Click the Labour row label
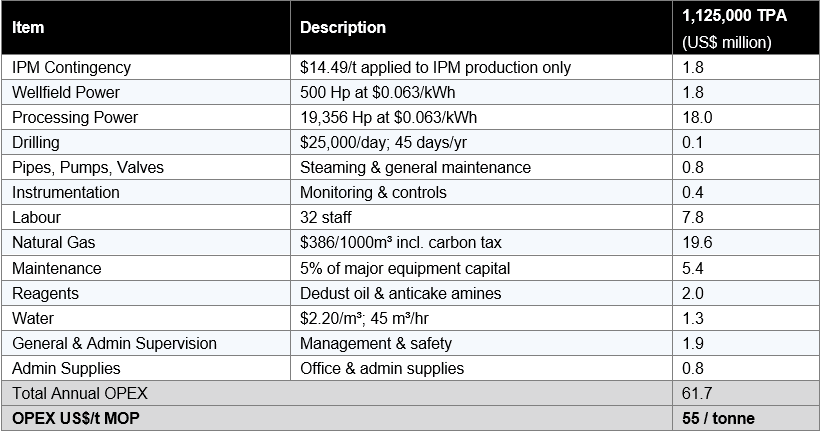This screenshot has height=431, width=821. [37, 218]
